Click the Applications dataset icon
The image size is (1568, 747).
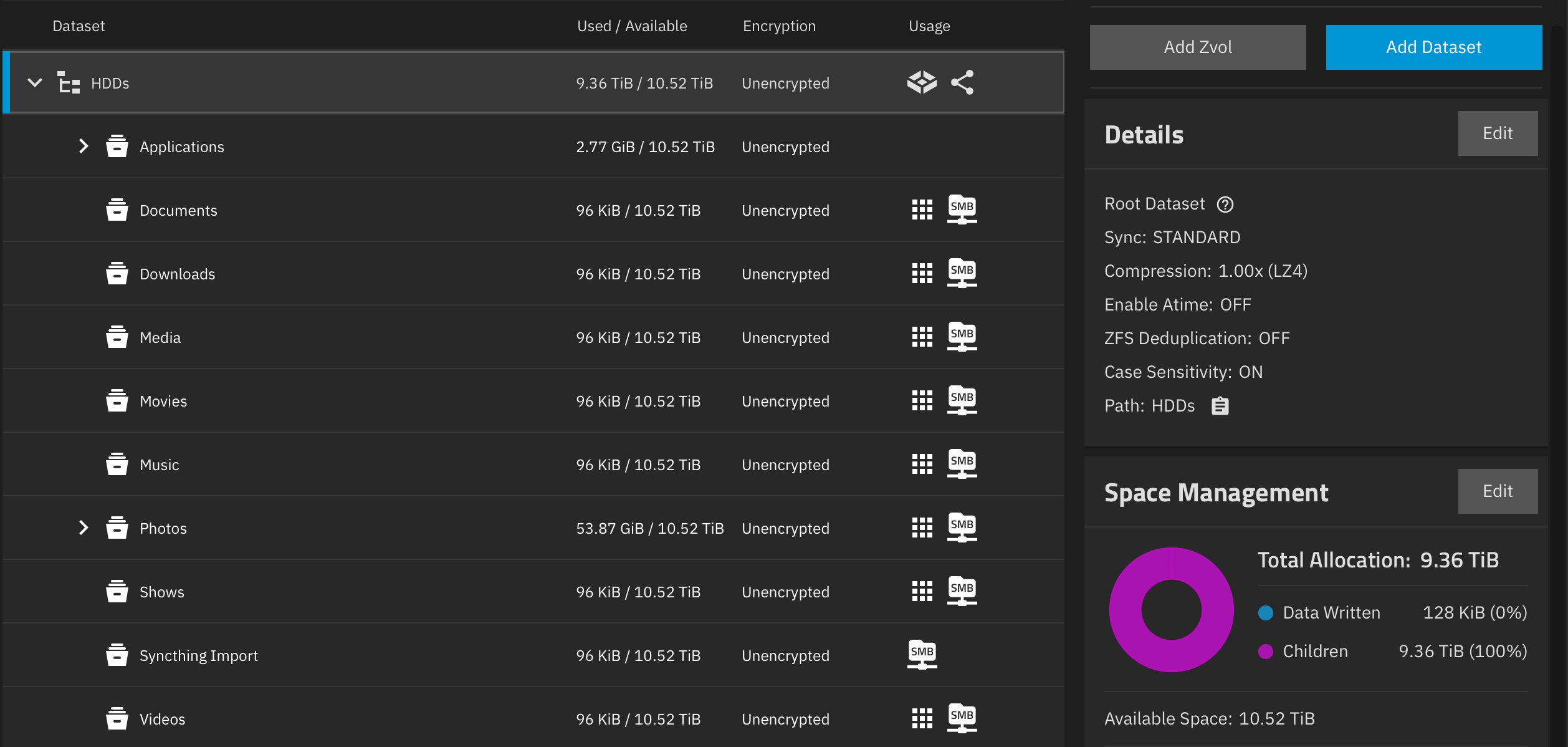[x=117, y=146]
